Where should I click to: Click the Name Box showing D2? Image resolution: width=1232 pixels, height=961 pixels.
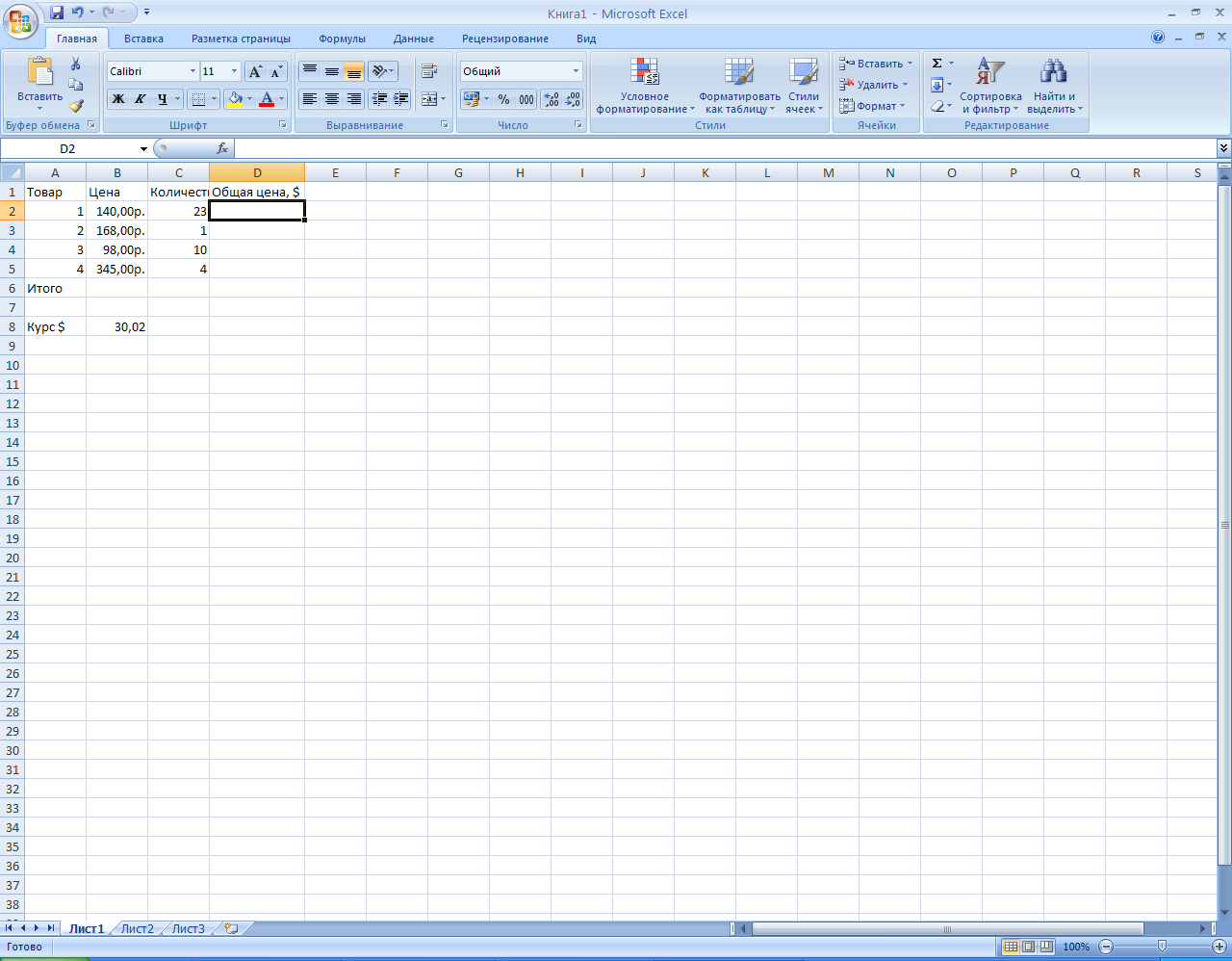67,149
